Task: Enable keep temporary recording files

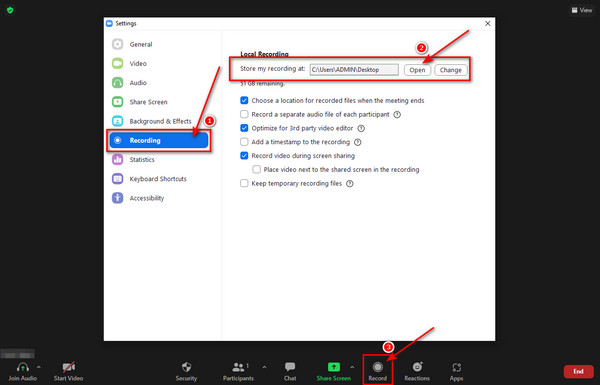Action: (244, 183)
